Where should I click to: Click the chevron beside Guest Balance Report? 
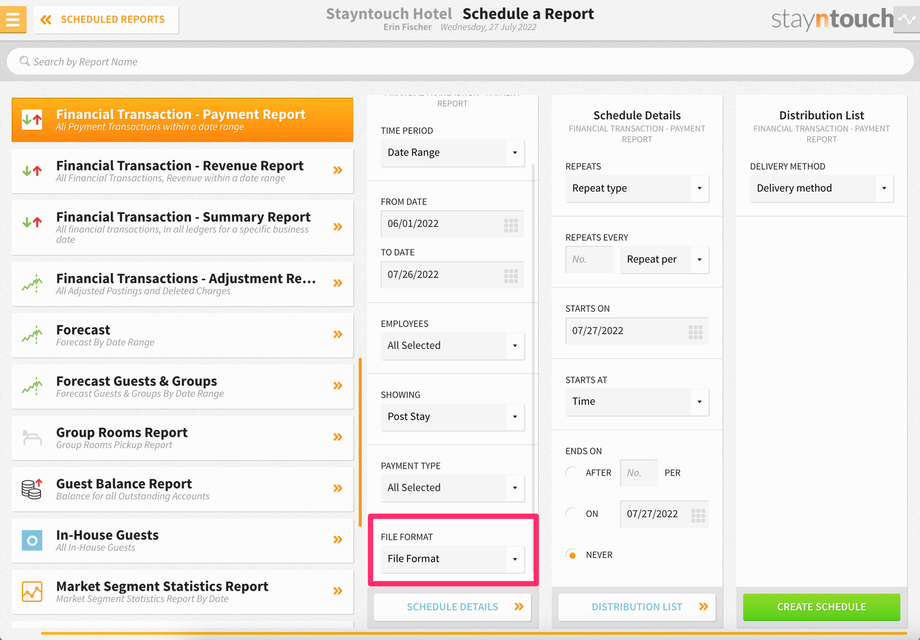point(338,489)
